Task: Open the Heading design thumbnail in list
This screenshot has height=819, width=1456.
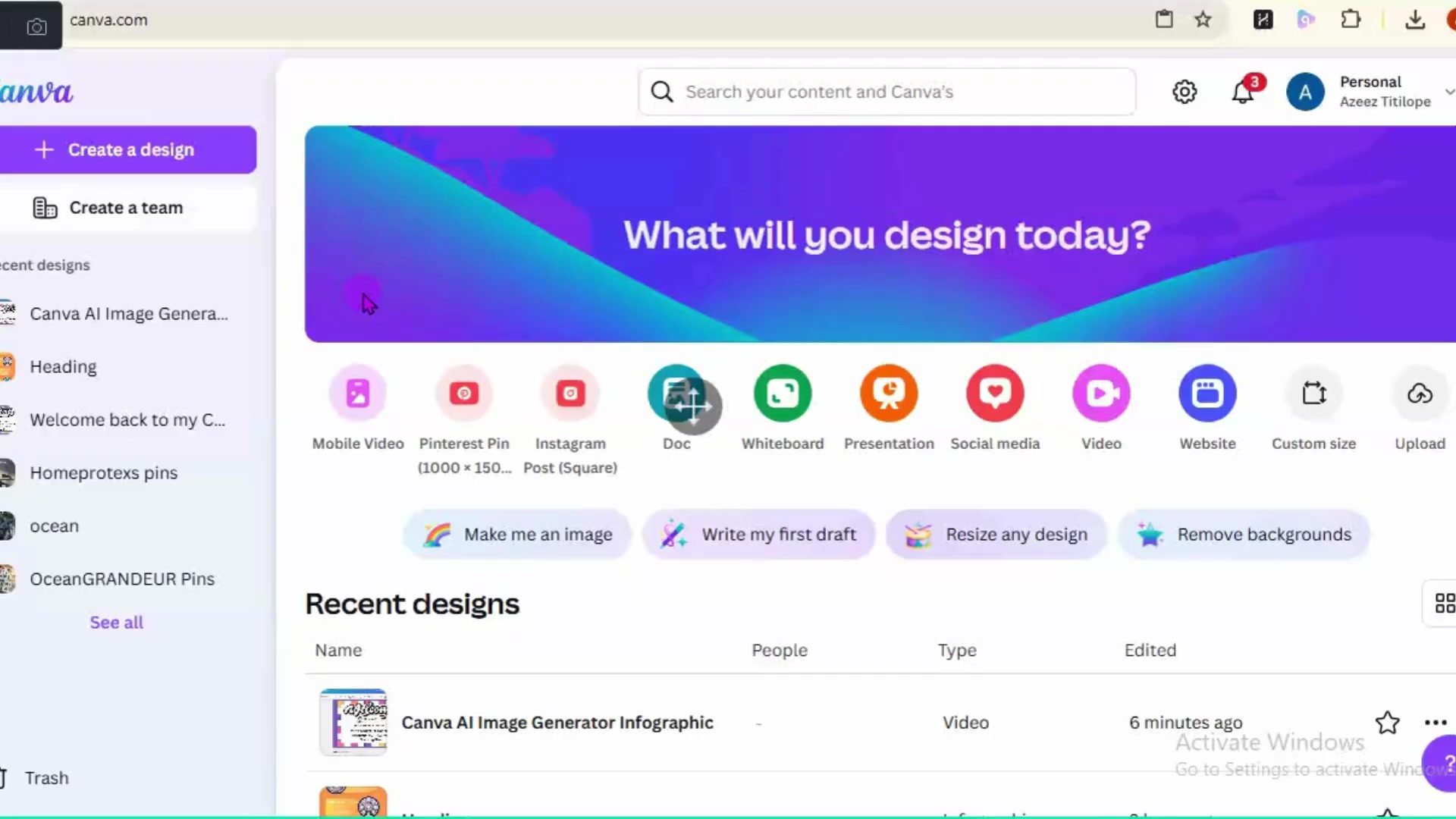Action: point(353,802)
